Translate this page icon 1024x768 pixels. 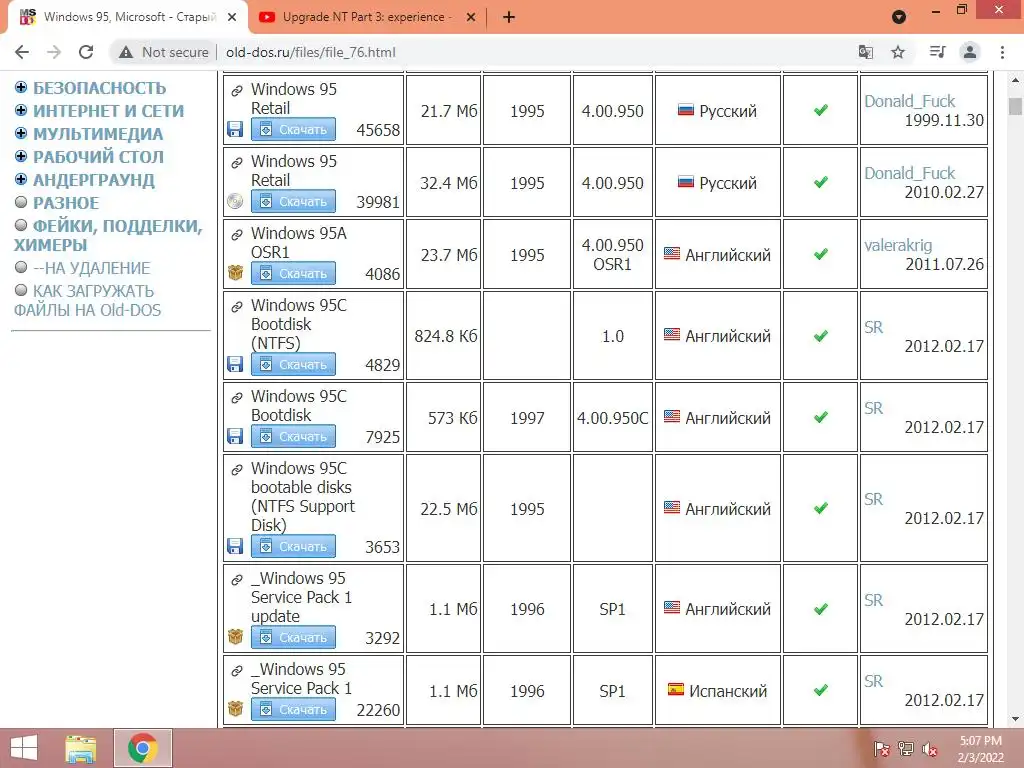point(865,52)
